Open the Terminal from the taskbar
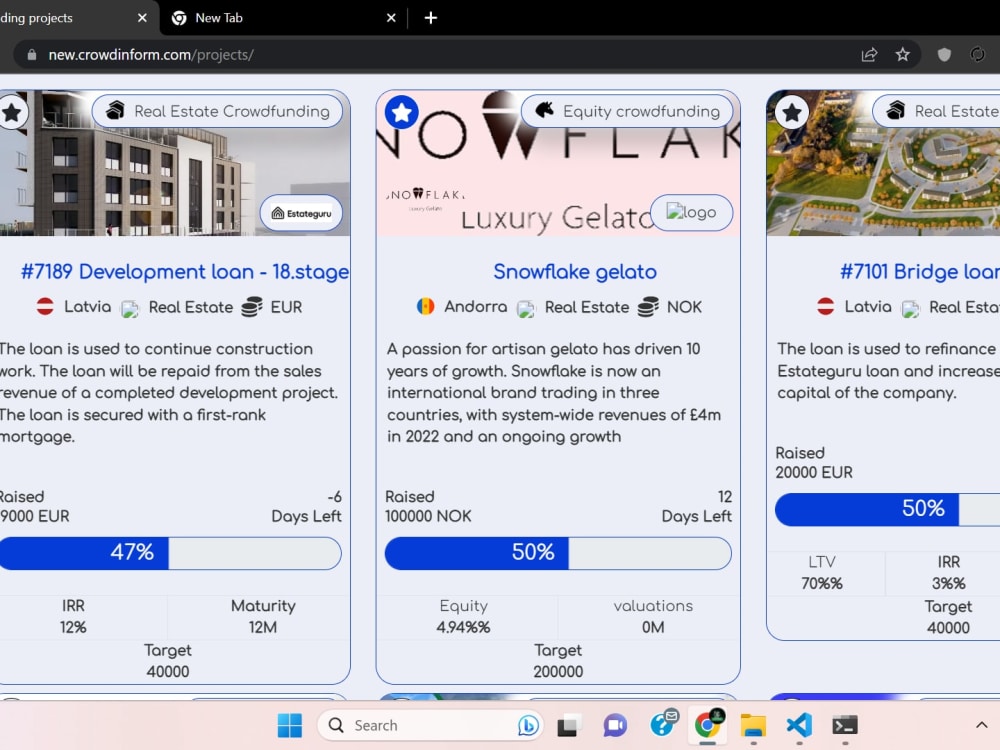 coord(845,725)
